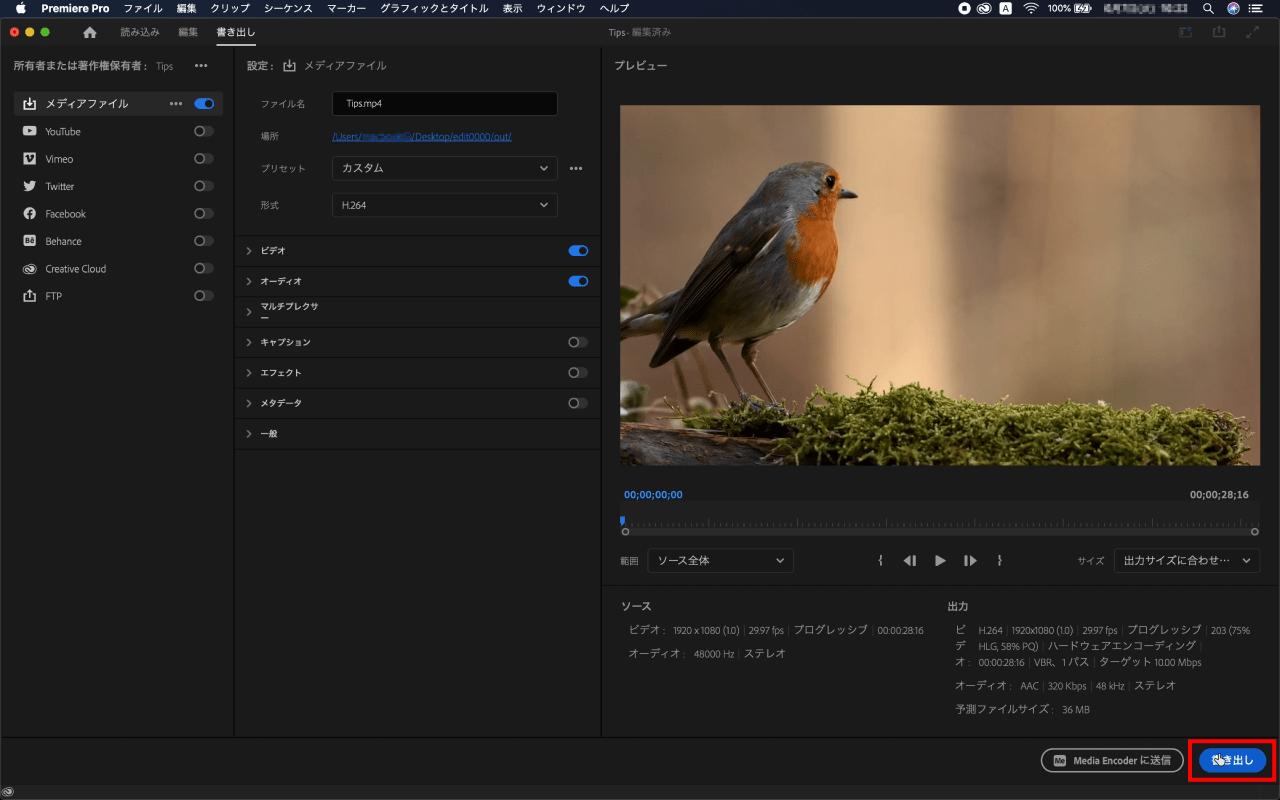The image size is (1280, 800).
Task: Open the サイズ dropdown 出力サイズに合わせ
Action: 1187,561
